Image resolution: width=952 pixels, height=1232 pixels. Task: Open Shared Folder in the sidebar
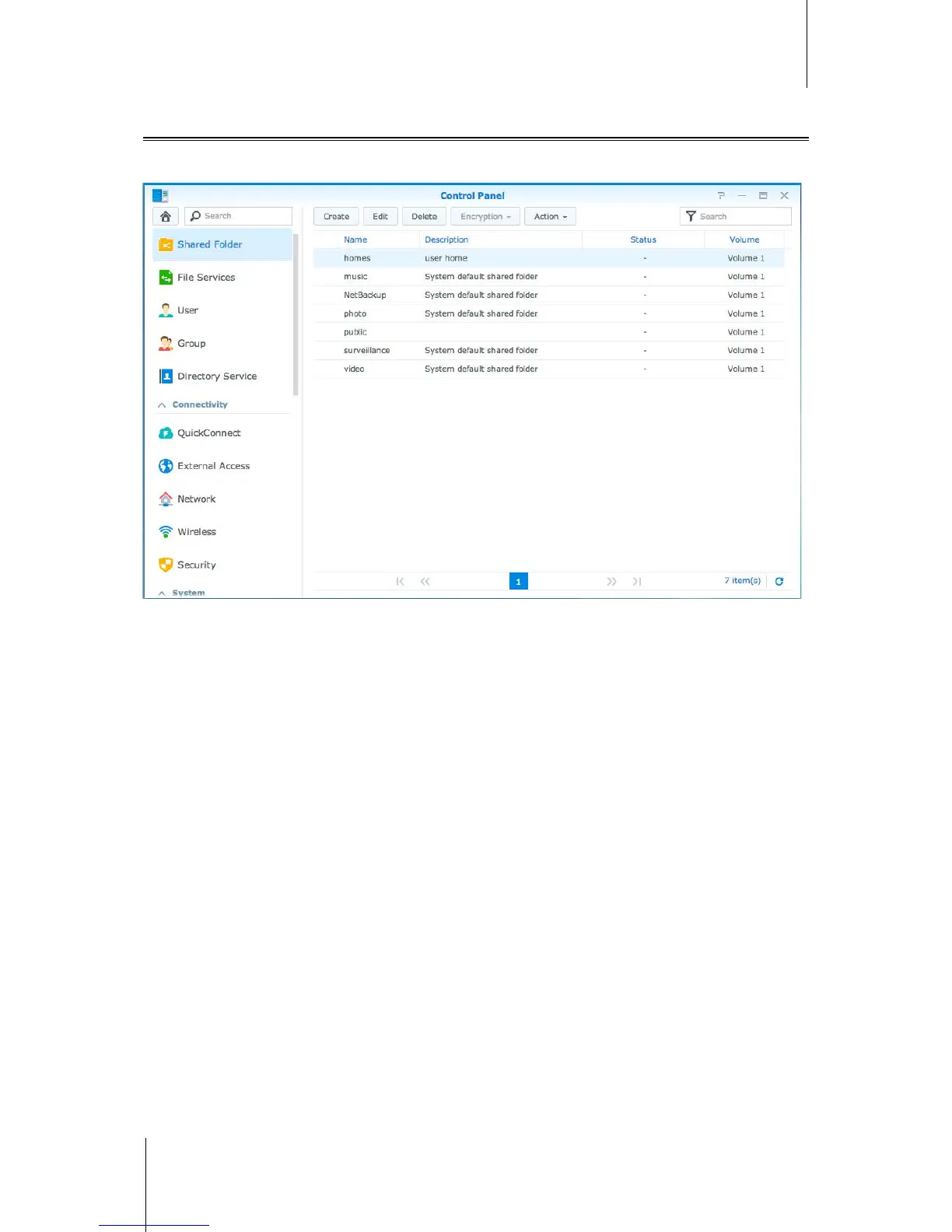[x=209, y=244]
